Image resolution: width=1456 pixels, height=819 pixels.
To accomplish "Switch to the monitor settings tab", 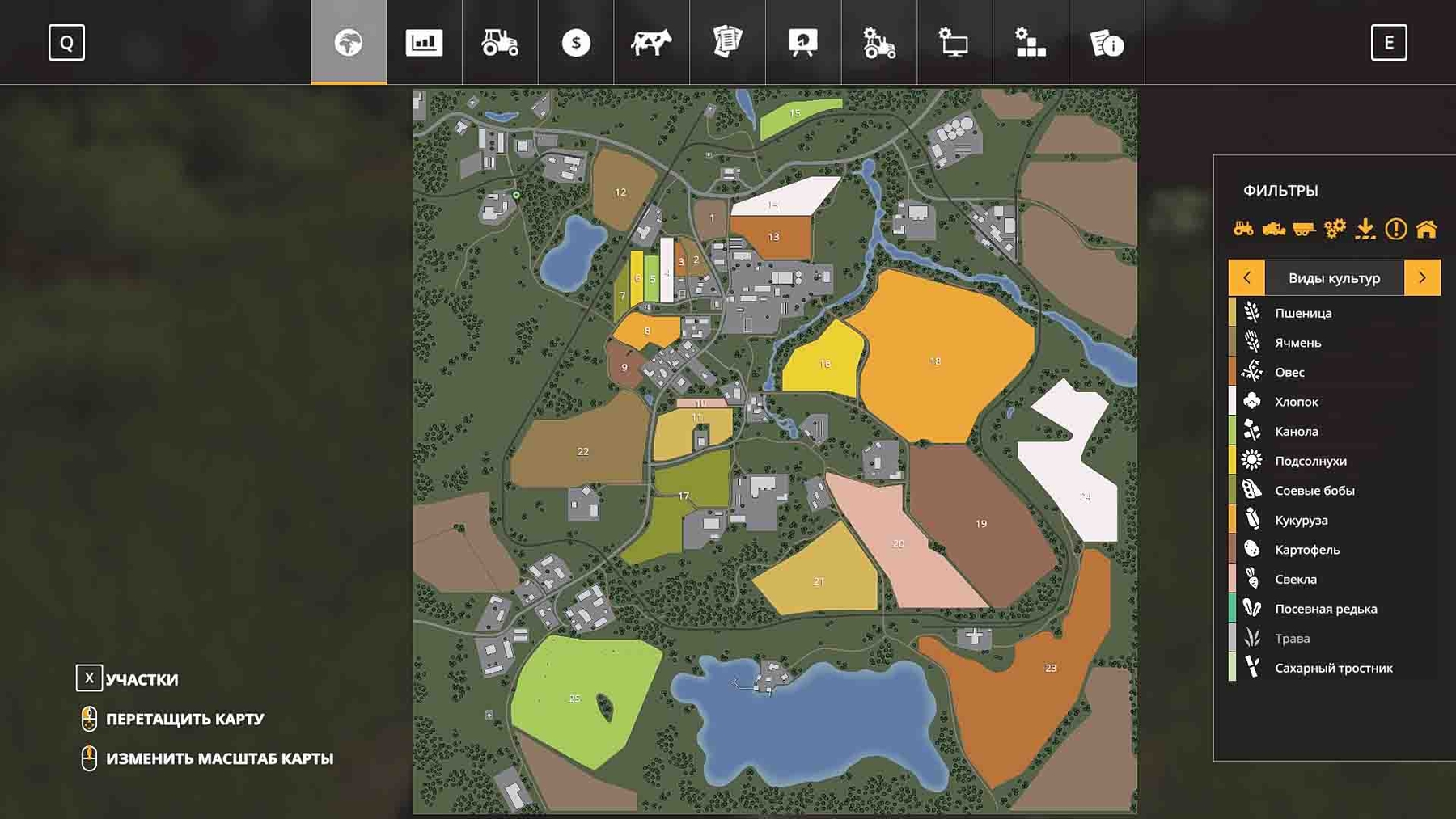I will tap(954, 43).
